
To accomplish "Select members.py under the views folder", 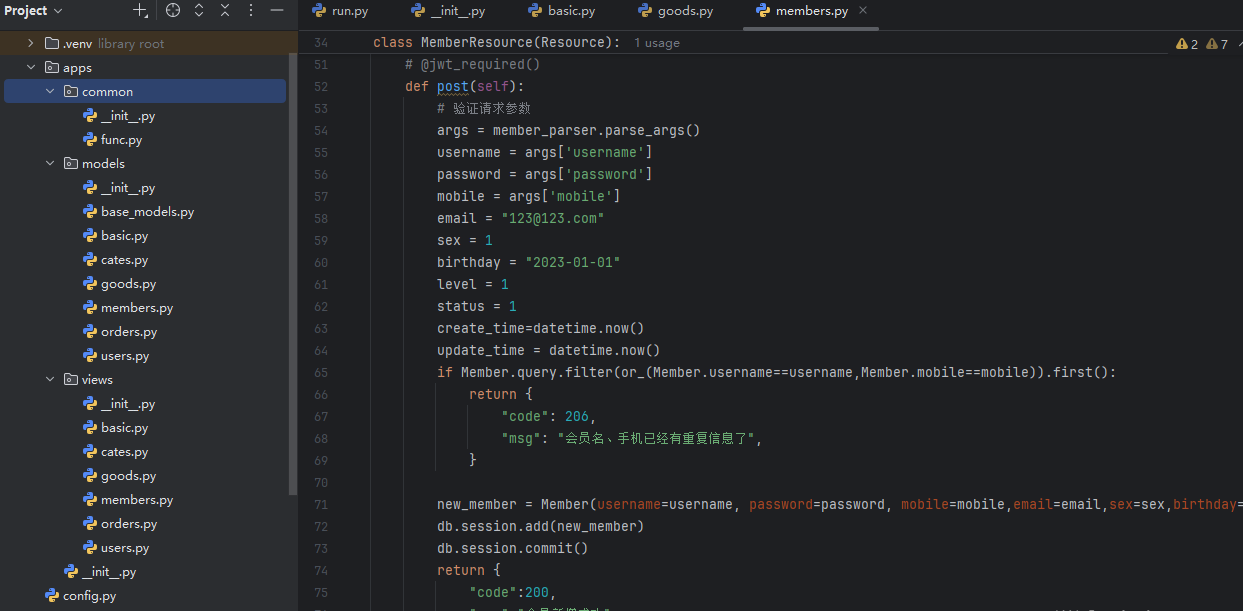I will click(137, 499).
